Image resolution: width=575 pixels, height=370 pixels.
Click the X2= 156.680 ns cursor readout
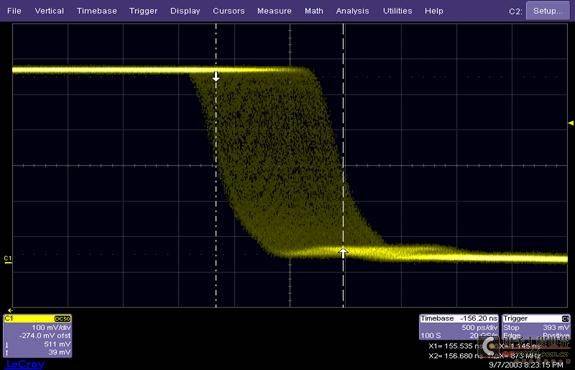point(455,356)
